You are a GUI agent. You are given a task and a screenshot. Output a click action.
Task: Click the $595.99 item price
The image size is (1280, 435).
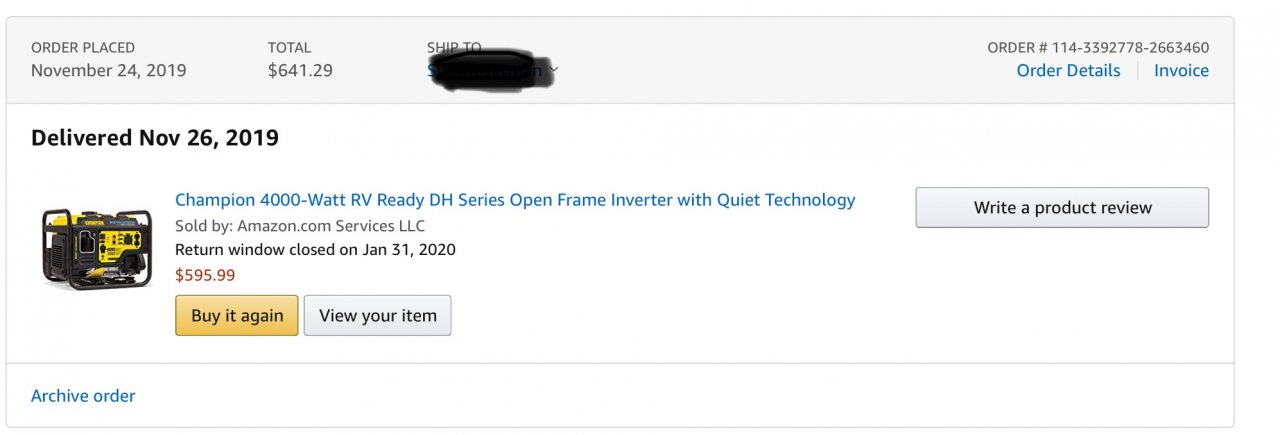click(205, 275)
